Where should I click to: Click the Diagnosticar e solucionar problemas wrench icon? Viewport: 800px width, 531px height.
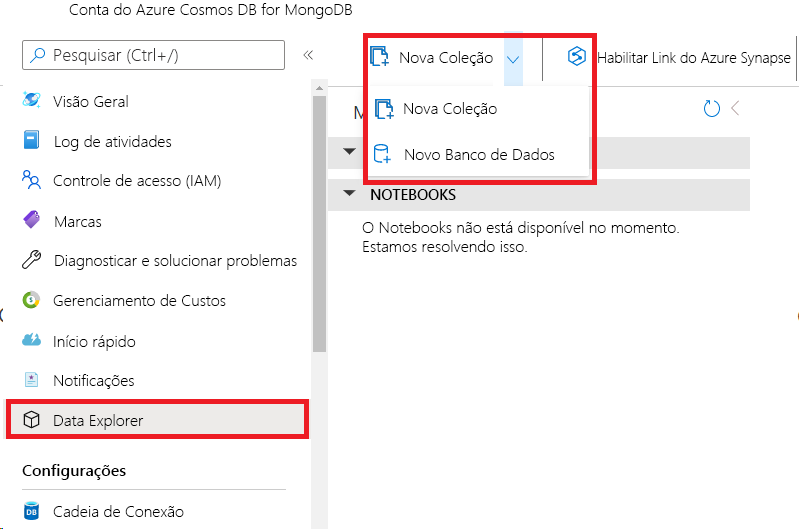(32, 261)
